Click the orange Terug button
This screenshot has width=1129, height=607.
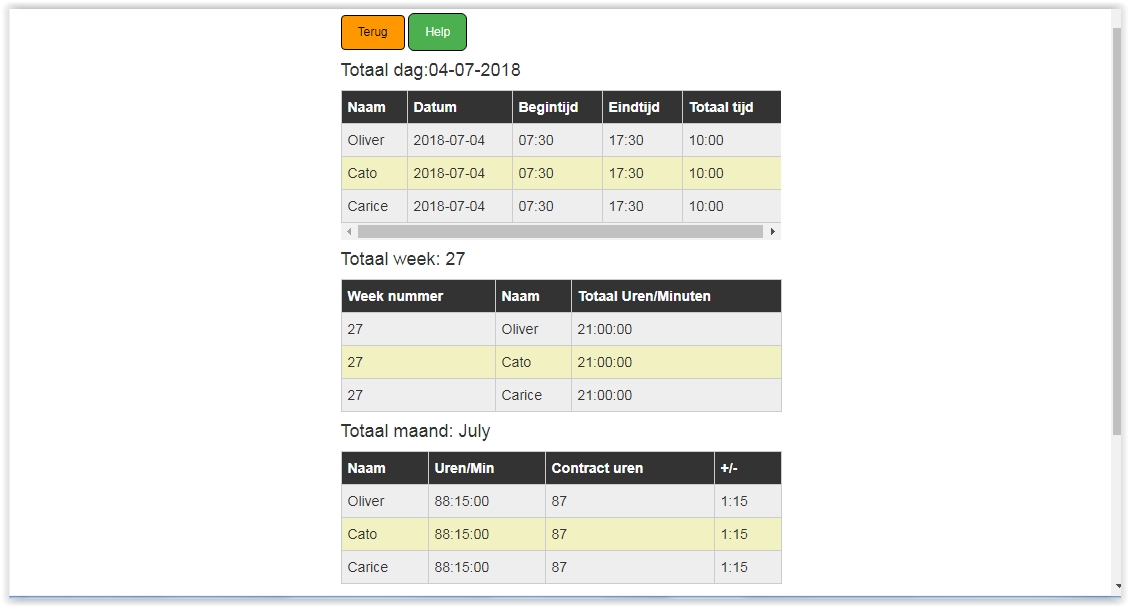372,32
